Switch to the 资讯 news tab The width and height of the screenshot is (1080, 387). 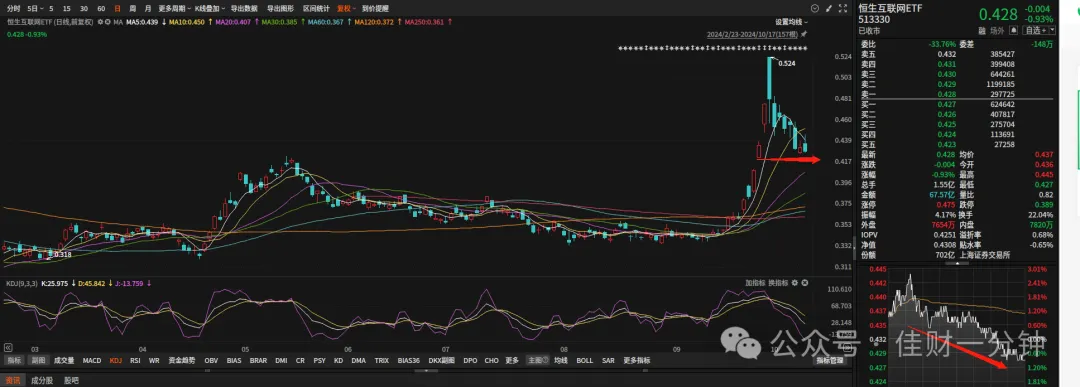12,379
